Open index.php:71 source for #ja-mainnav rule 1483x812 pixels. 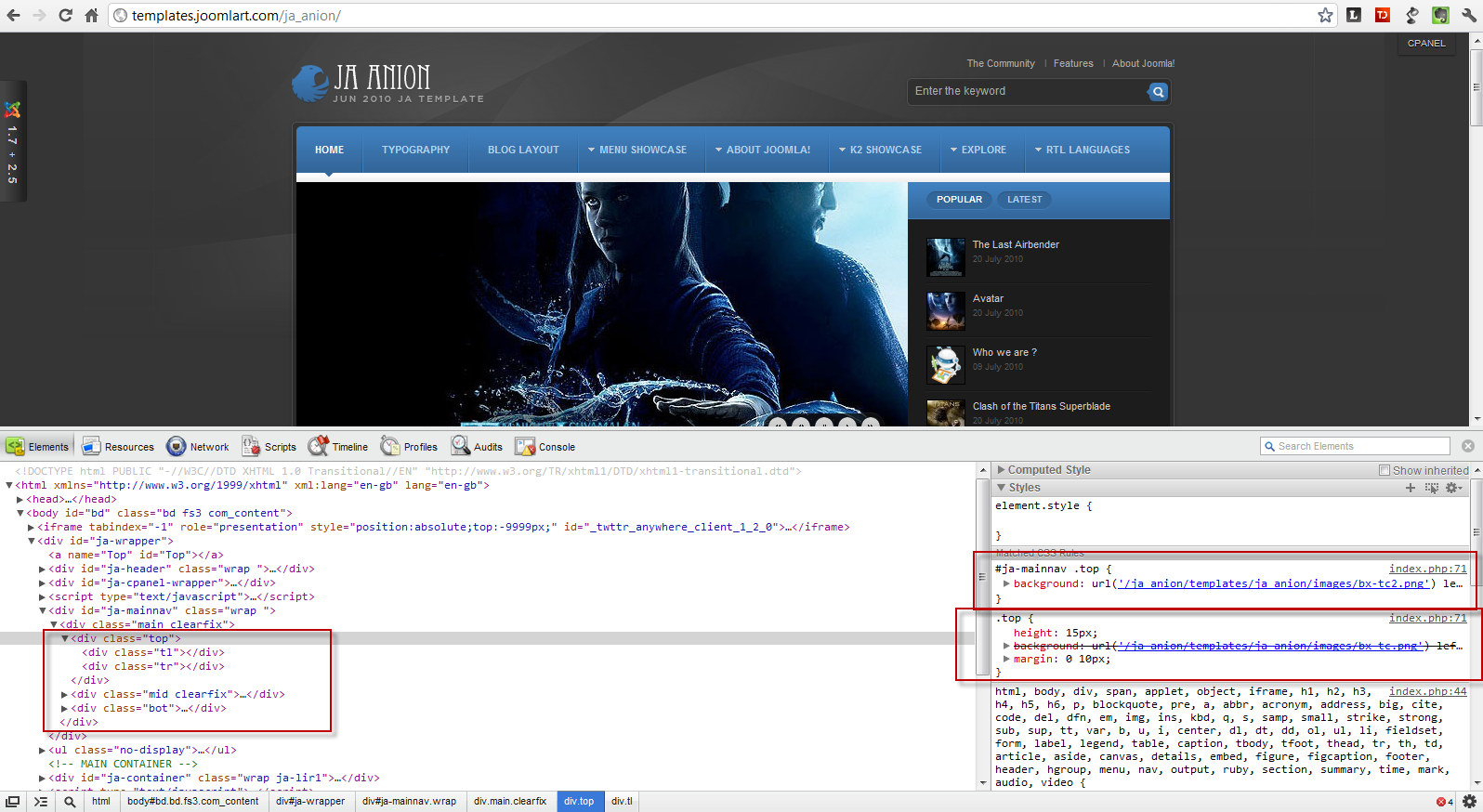pos(1427,569)
